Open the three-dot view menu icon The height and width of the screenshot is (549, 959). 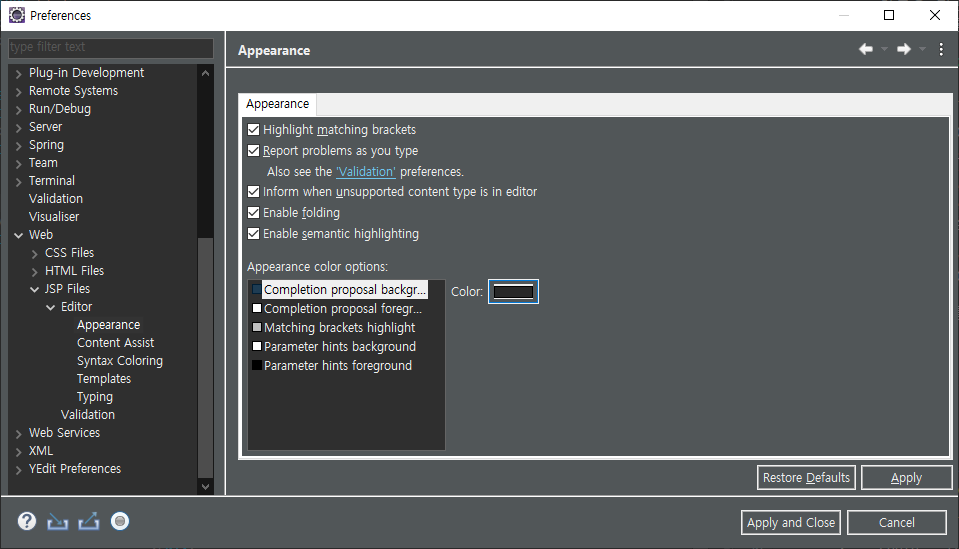coord(941,50)
